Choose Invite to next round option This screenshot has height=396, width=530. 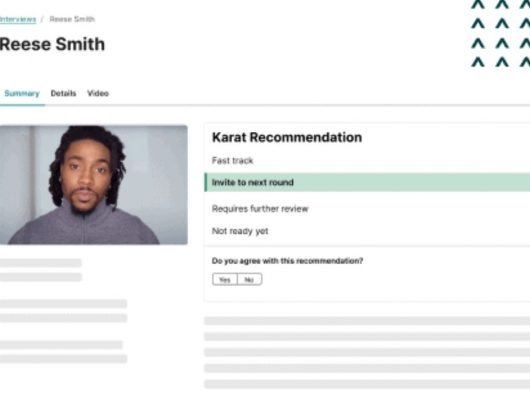[x=367, y=182]
